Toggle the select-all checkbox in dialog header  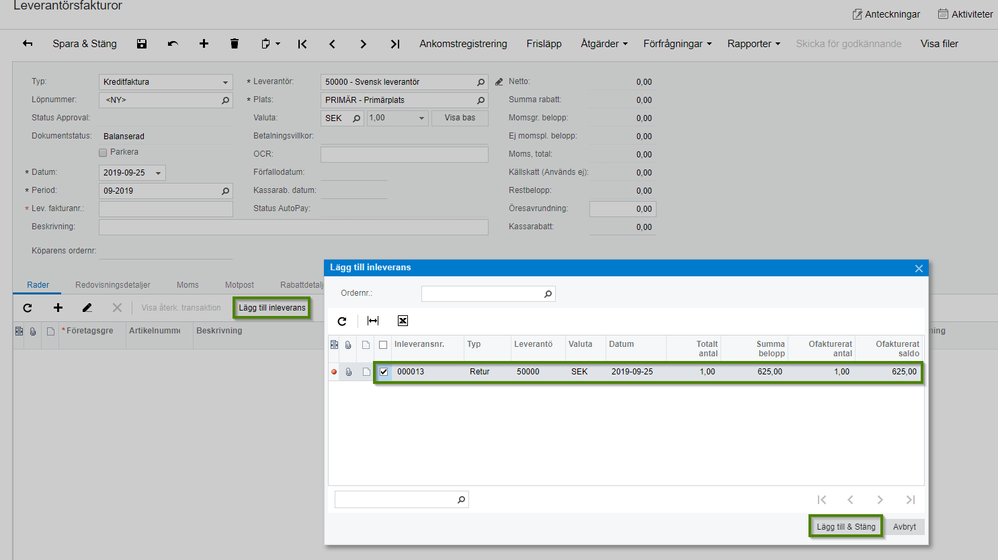point(384,344)
